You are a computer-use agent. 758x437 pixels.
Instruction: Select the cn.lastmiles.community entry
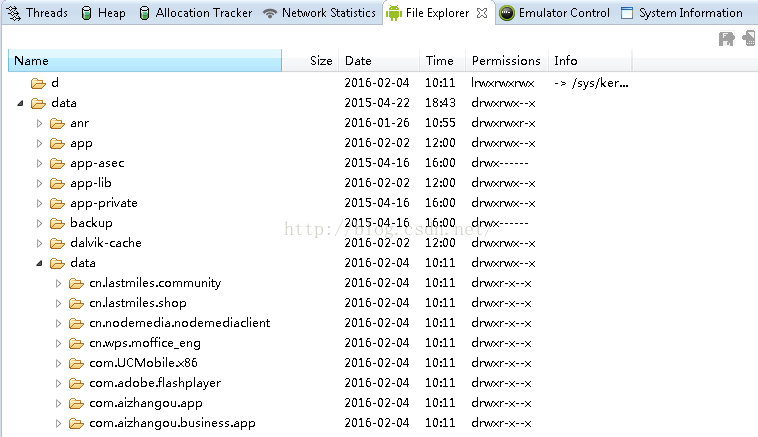tap(155, 283)
